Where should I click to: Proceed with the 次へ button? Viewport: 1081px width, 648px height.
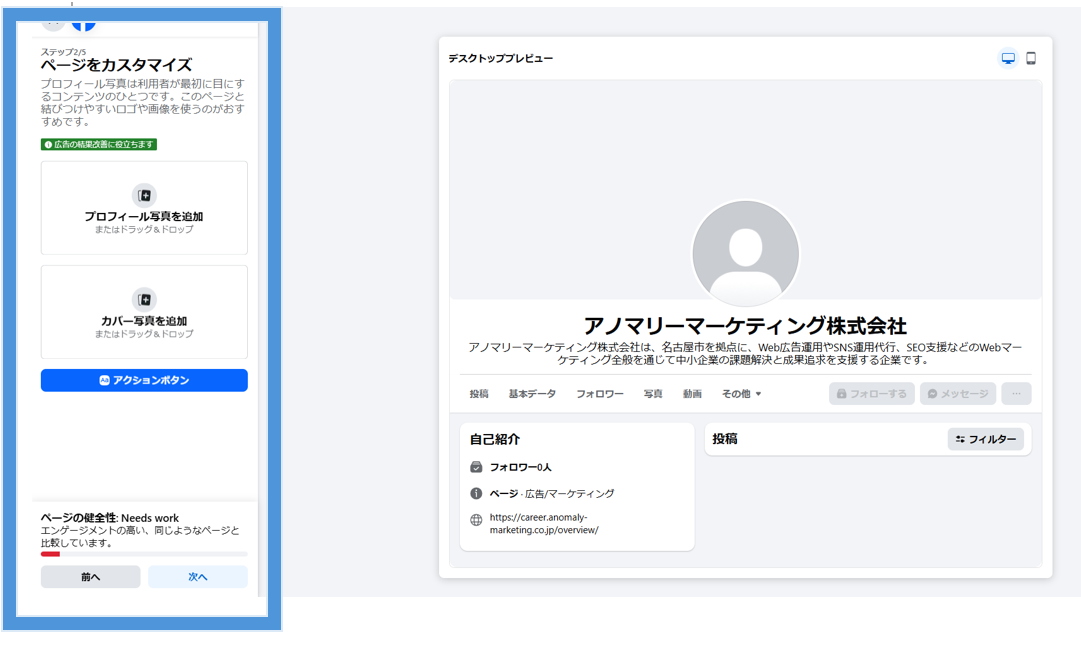(x=198, y=577)
